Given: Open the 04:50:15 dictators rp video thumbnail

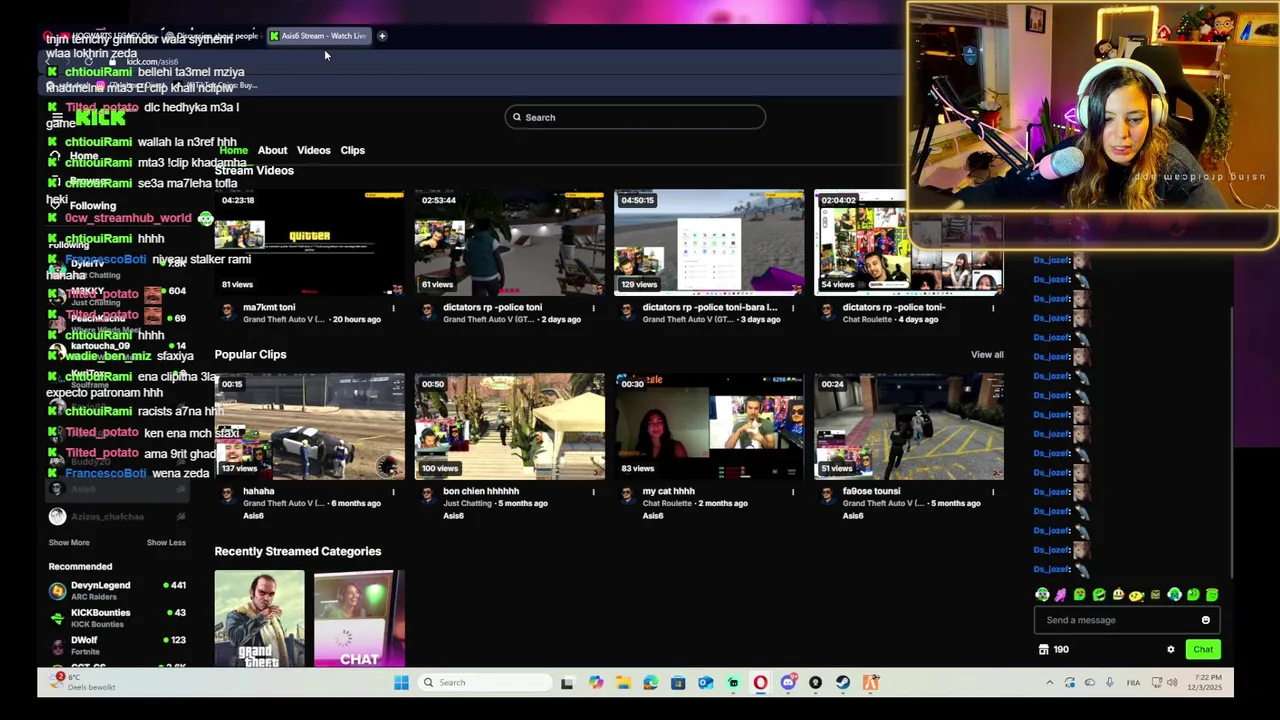Looking at the screenshot, I should pos(709,242).
